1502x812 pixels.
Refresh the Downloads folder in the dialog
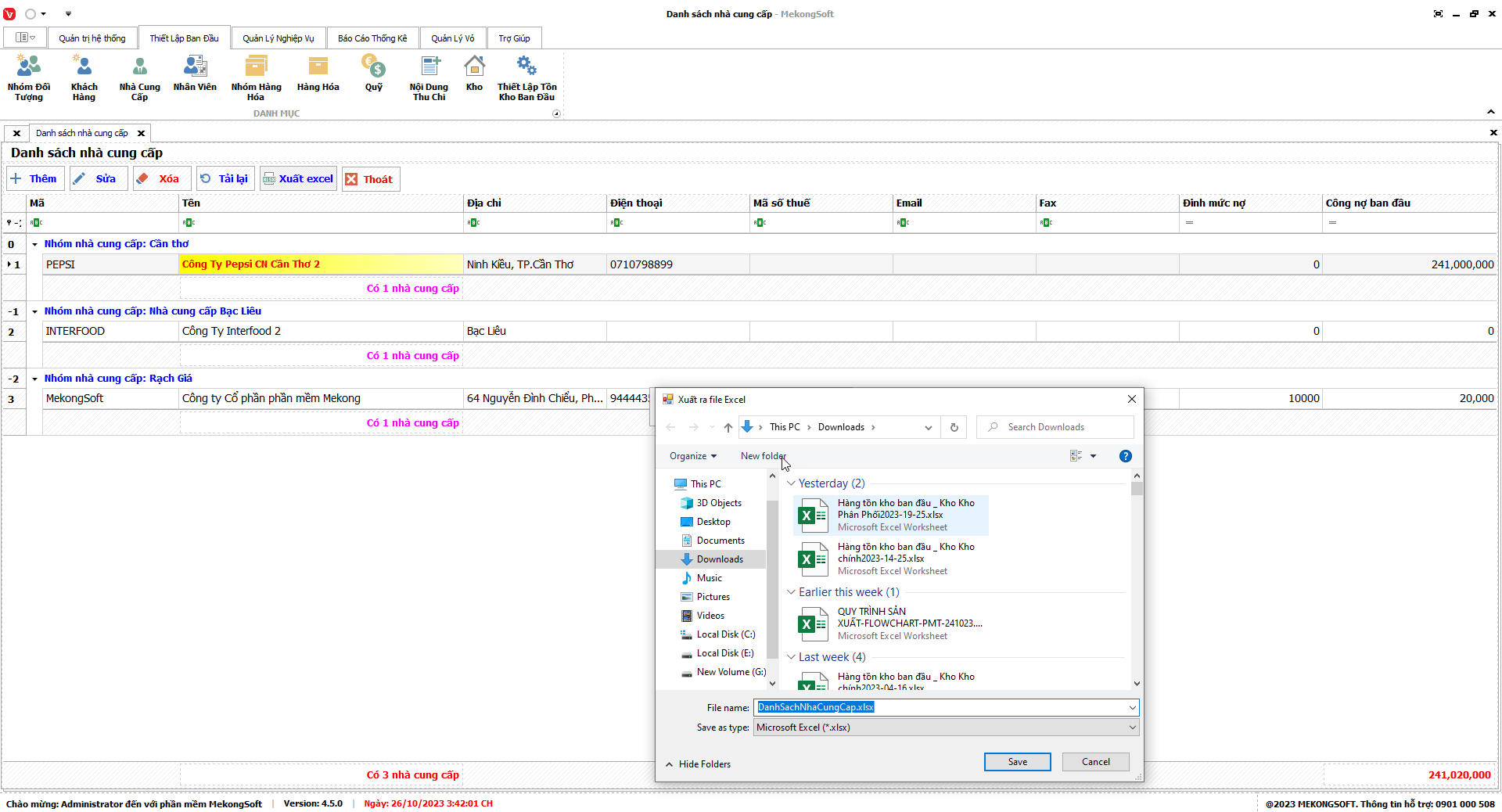954,427
